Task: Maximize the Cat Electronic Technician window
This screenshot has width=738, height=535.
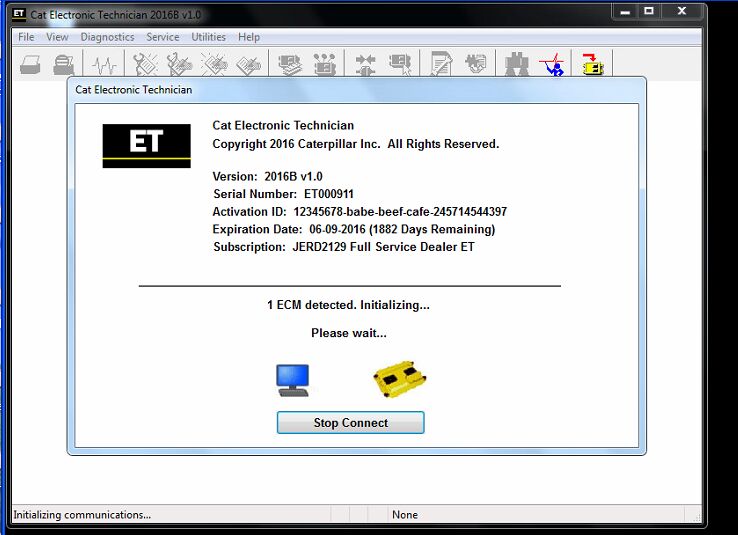Action: point(649,12)
